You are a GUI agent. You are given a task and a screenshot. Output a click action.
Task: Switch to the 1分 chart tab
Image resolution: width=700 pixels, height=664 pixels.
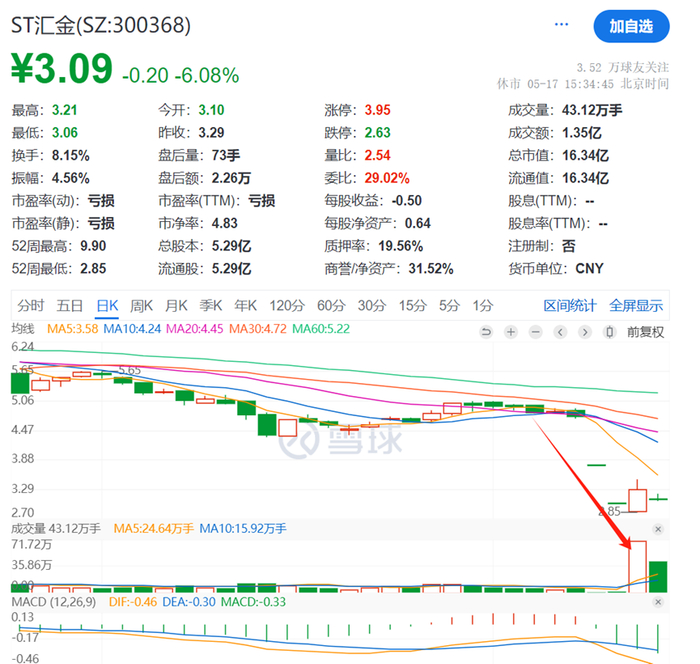pos(483,306)
